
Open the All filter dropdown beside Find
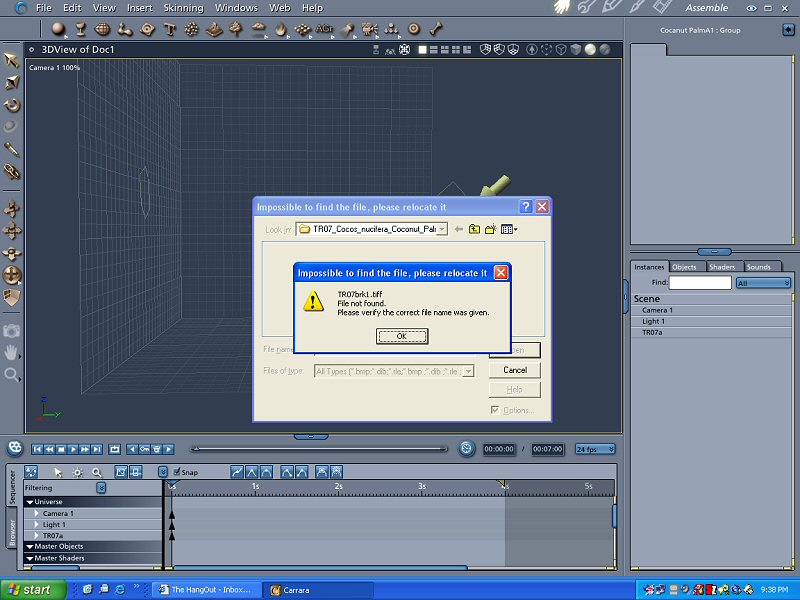coord(763,283)
